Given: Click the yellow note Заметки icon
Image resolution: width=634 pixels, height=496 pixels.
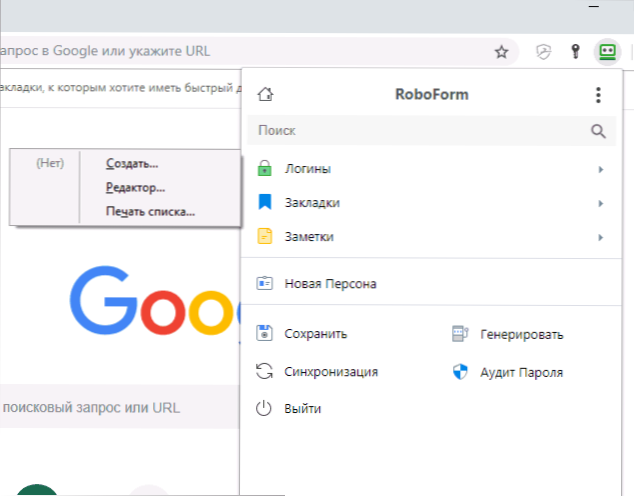Looking at the screenshot, I should click(265, 236).
